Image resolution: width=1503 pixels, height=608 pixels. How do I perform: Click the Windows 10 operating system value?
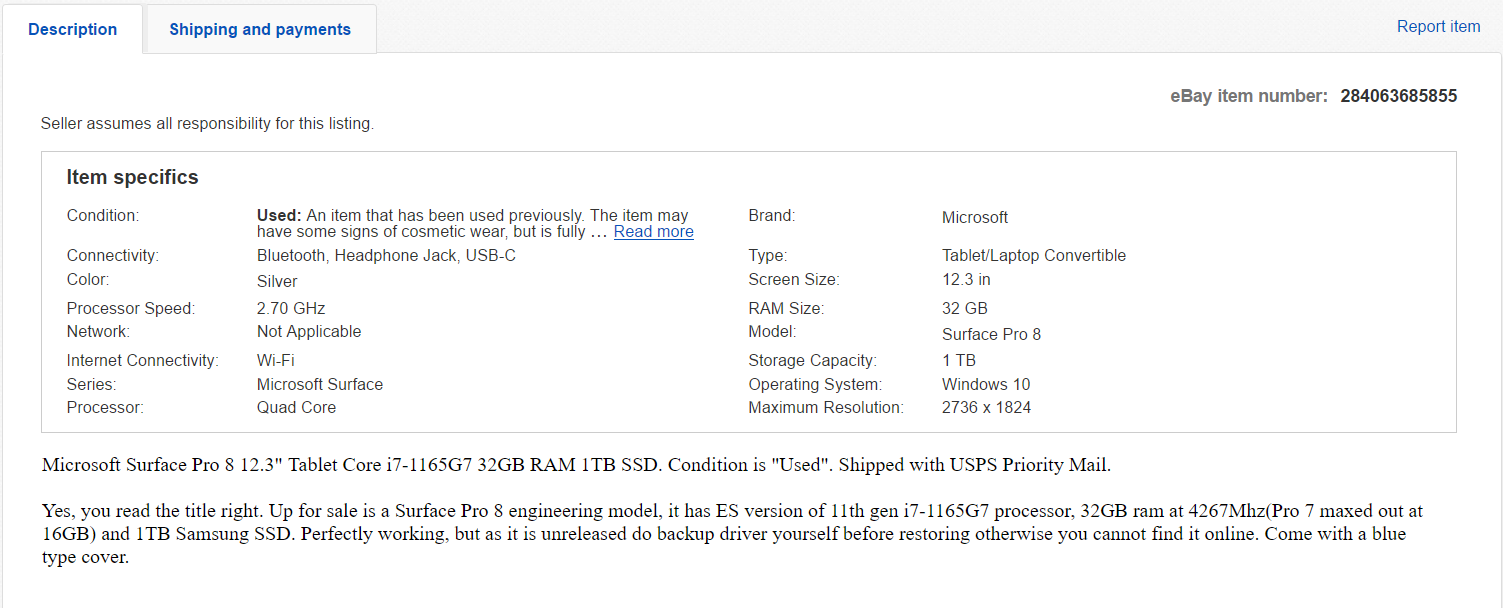click(985, 384)
